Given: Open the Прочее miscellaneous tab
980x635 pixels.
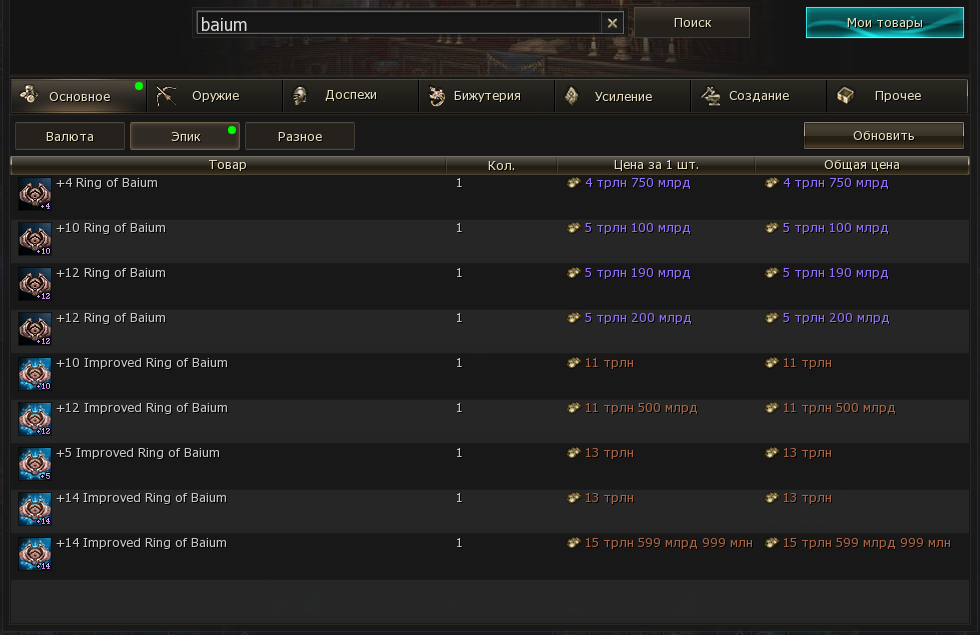Looking at the screenshot, I should pos(897,96).
